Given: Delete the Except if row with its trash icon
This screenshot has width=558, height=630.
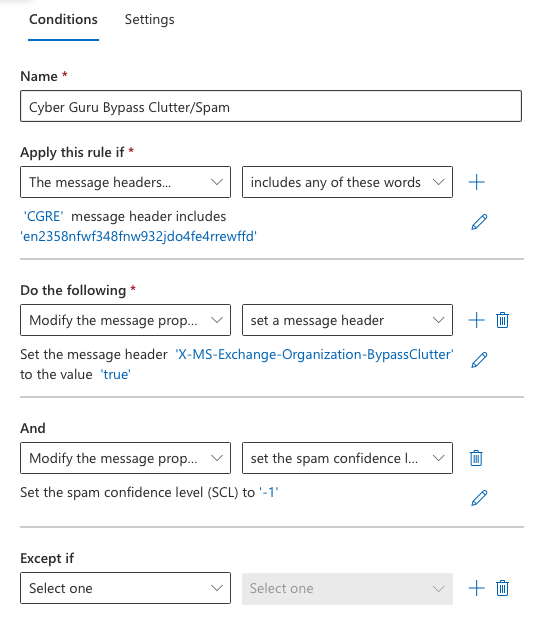Looking at the screenshot, I should 502,588.
